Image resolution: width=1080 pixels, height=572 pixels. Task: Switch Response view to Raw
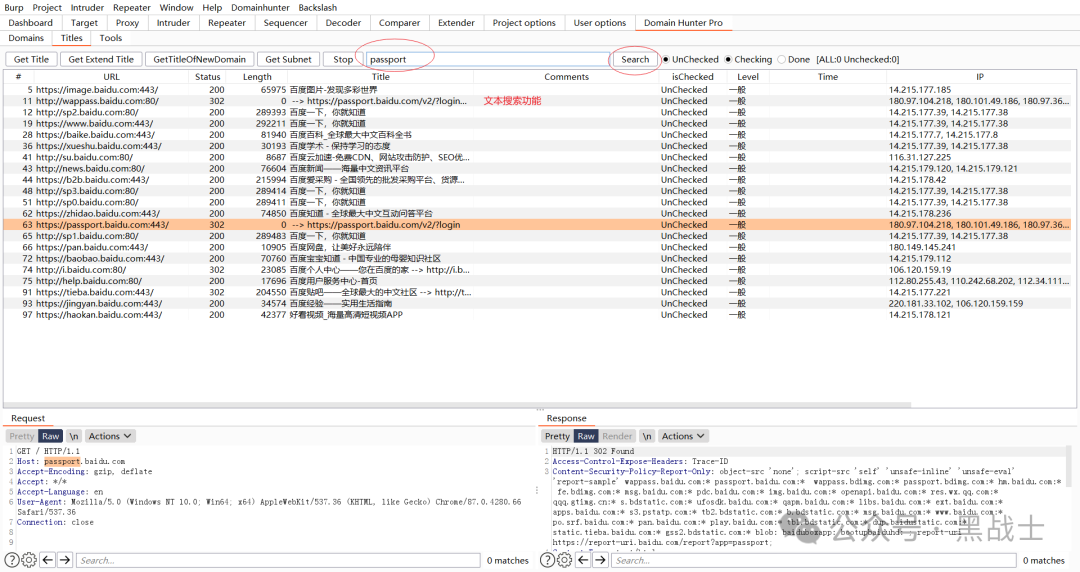[x=586, y=436]
